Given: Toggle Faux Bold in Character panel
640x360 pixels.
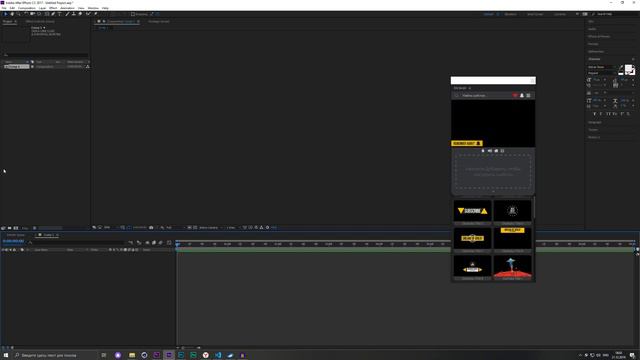Looking at the screenshot, I should pos(594,114).
